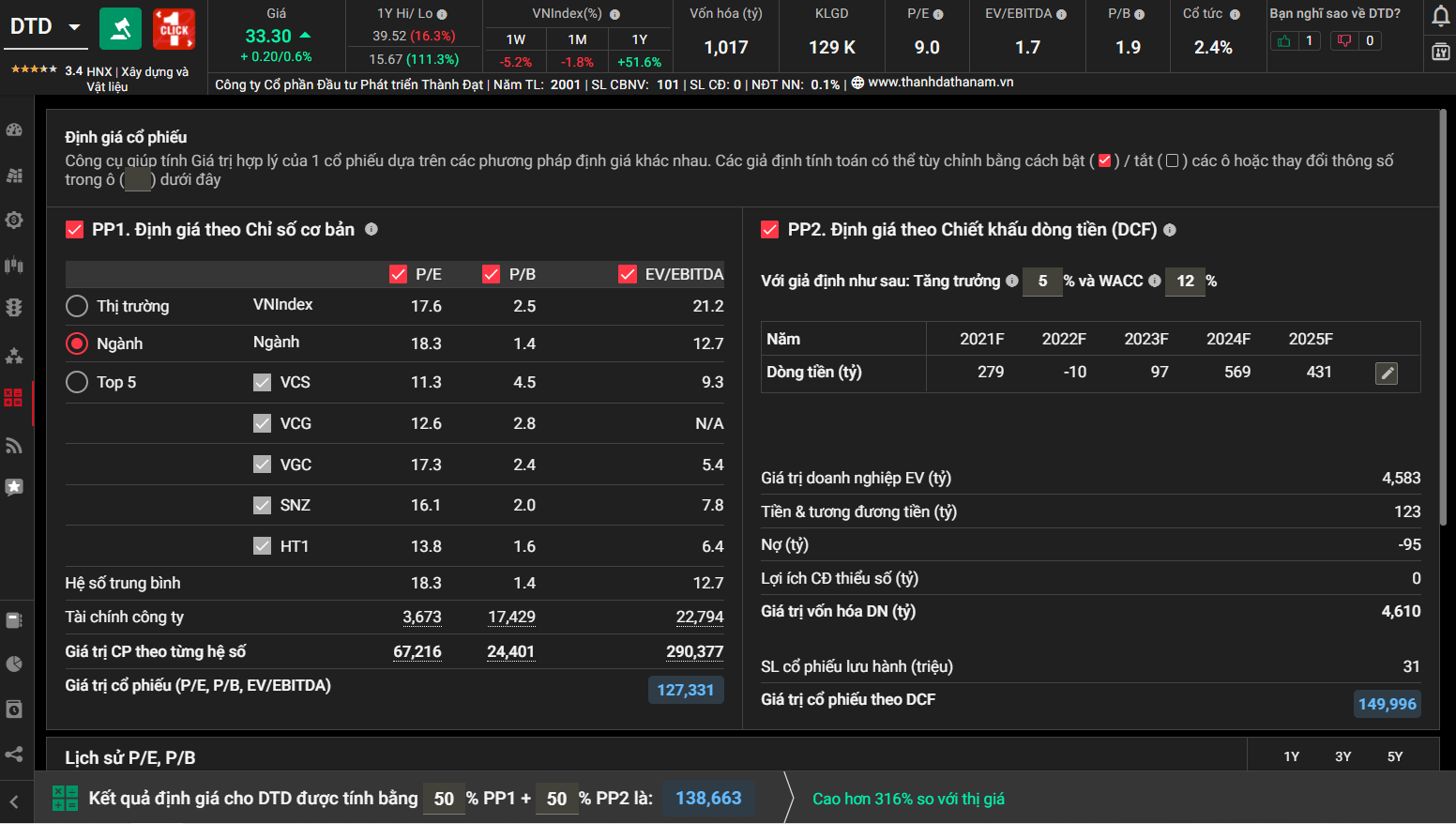Click the thumbs down vote icon
Screen dimensions: 1456x824
click(1344, 40)
